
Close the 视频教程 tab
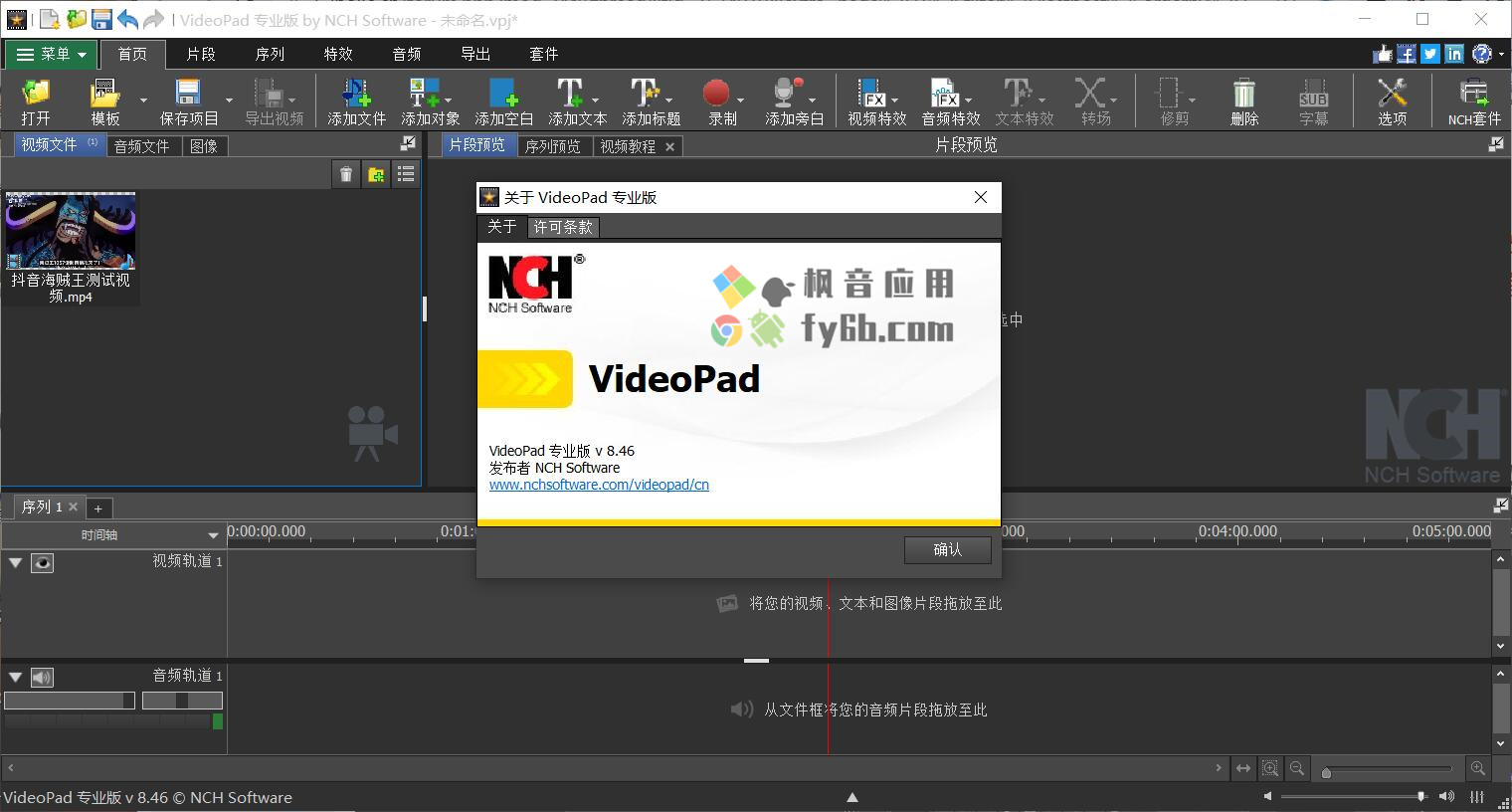click(x=669, y=146)
